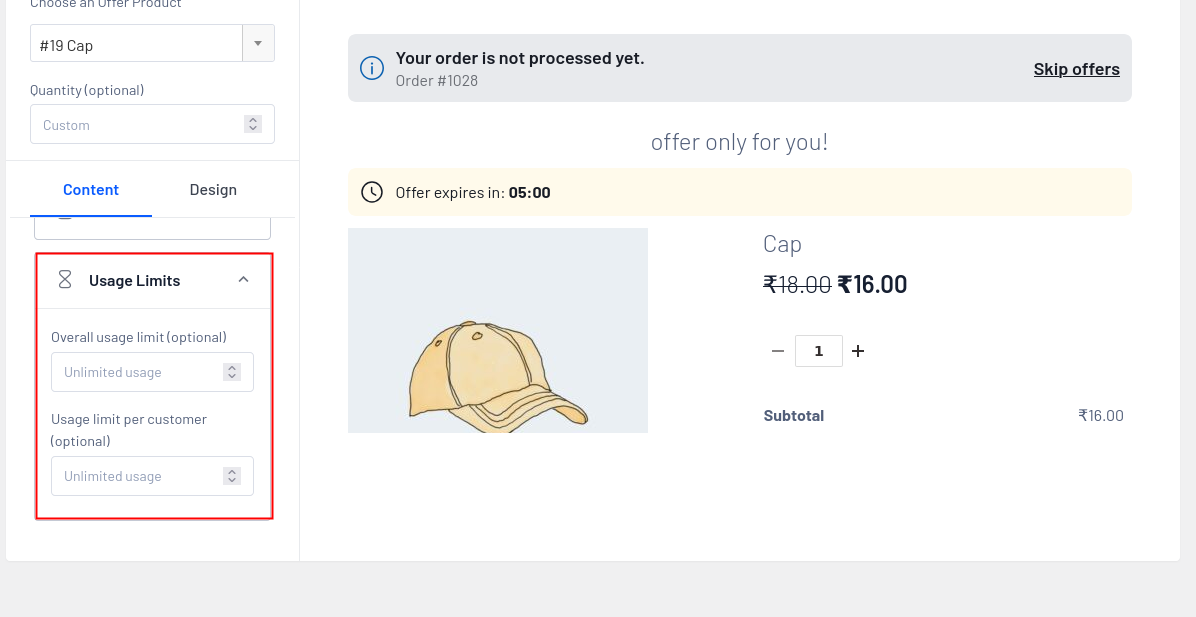Decrease product quantity with the minus icon
Image resolution: width=1196 pixels, height=617 pixels.
pyautogui.click(x=777, y=351)
